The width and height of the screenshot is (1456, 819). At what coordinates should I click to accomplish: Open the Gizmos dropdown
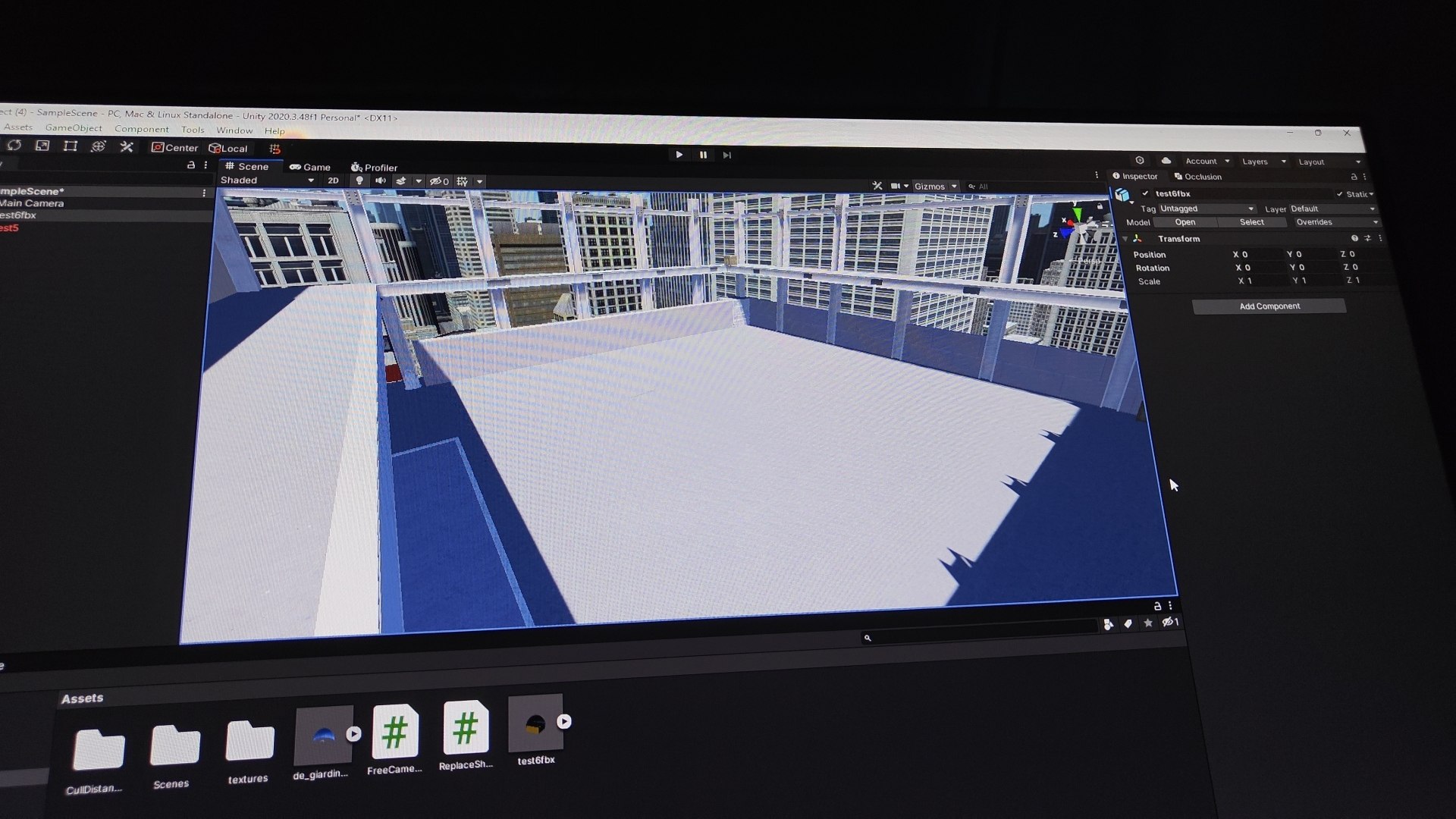coord(936,187)
